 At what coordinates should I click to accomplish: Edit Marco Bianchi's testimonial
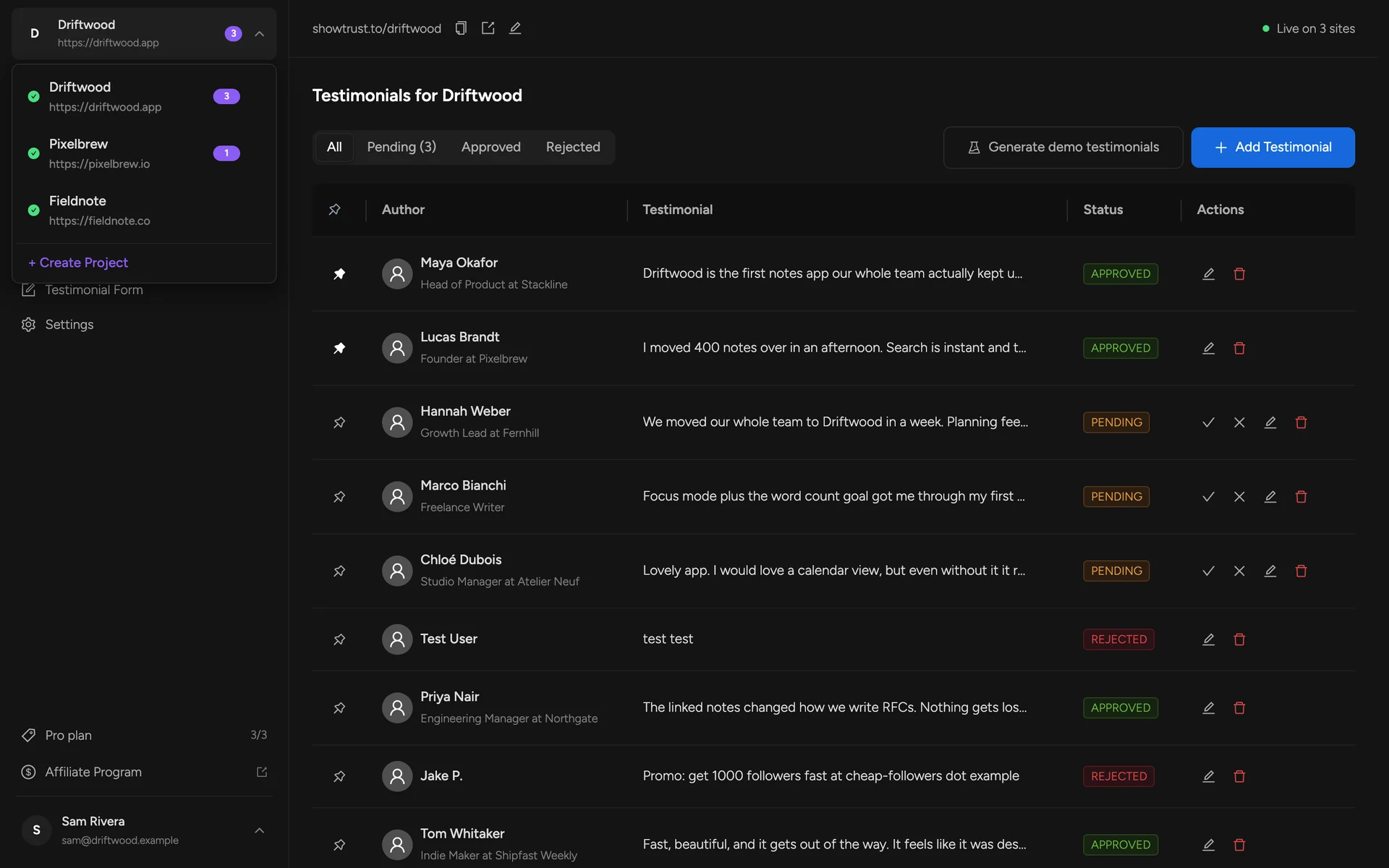click(x=1270, y=497)
